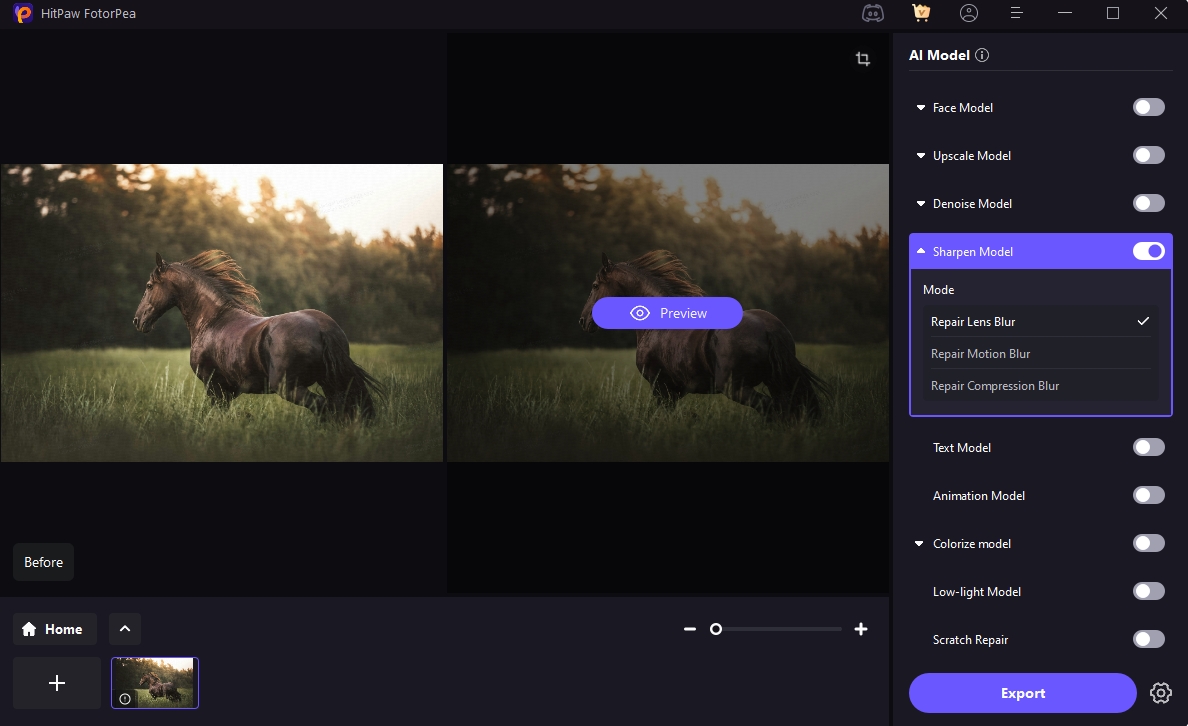
Task: Open the hamburger menu in title bar
Action: point(1017,13)
